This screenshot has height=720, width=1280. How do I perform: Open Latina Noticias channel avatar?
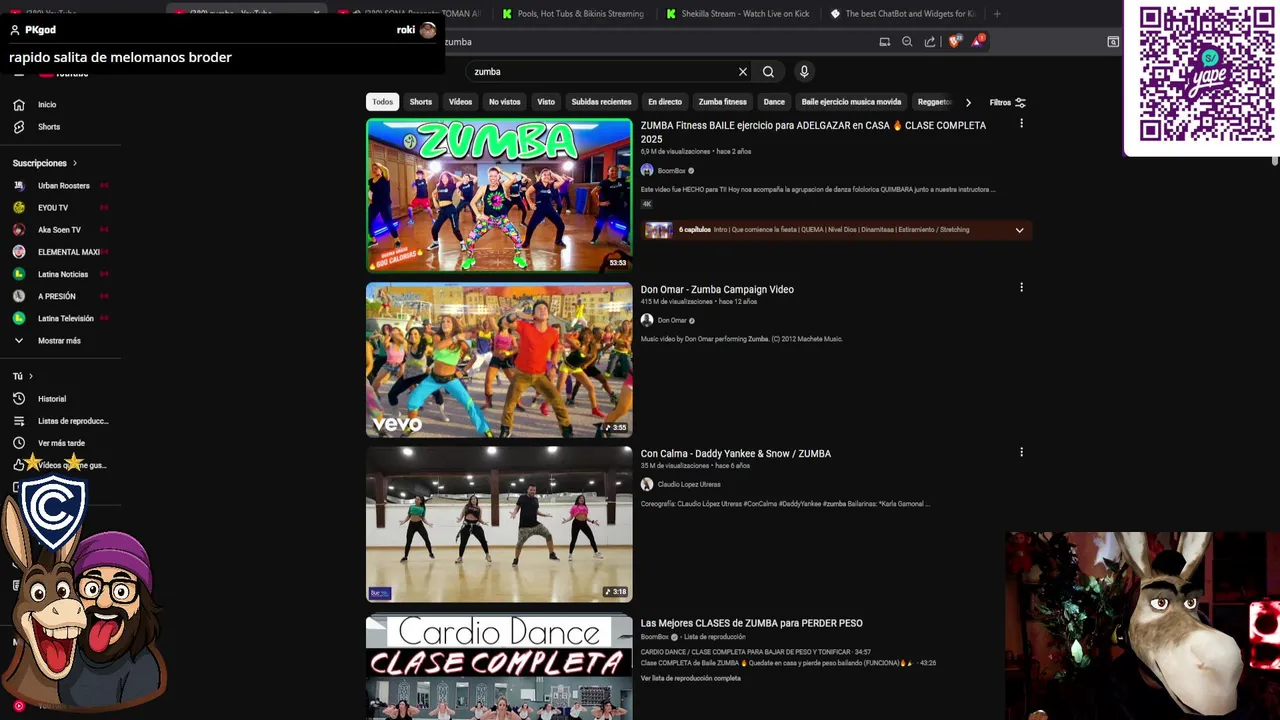click(18, 274)
